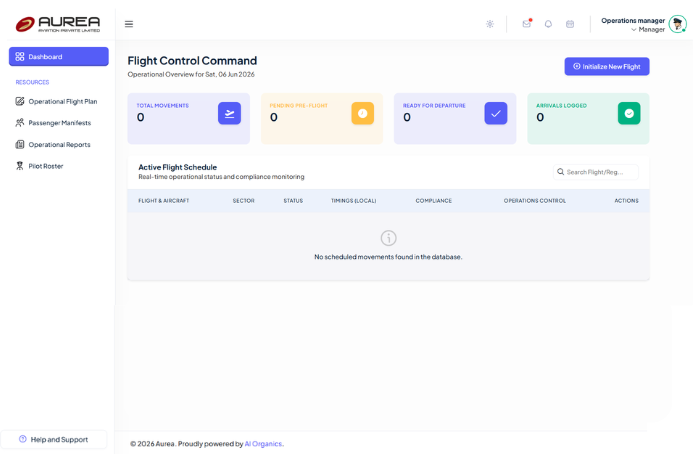Image resolution: width=700 pixels, height=454 pixels.
Task: Click the Pilot Roster icon
Action: click(x=20, y=166)
